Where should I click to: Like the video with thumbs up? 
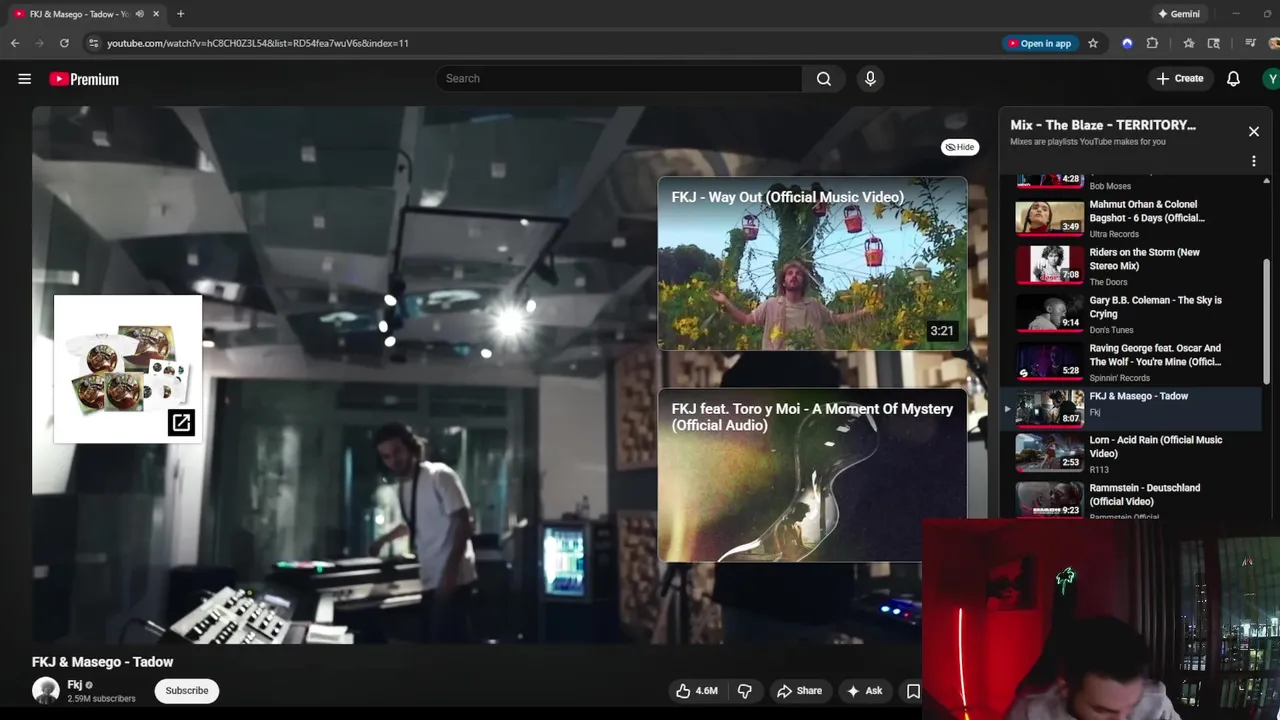tap(697, 690)
